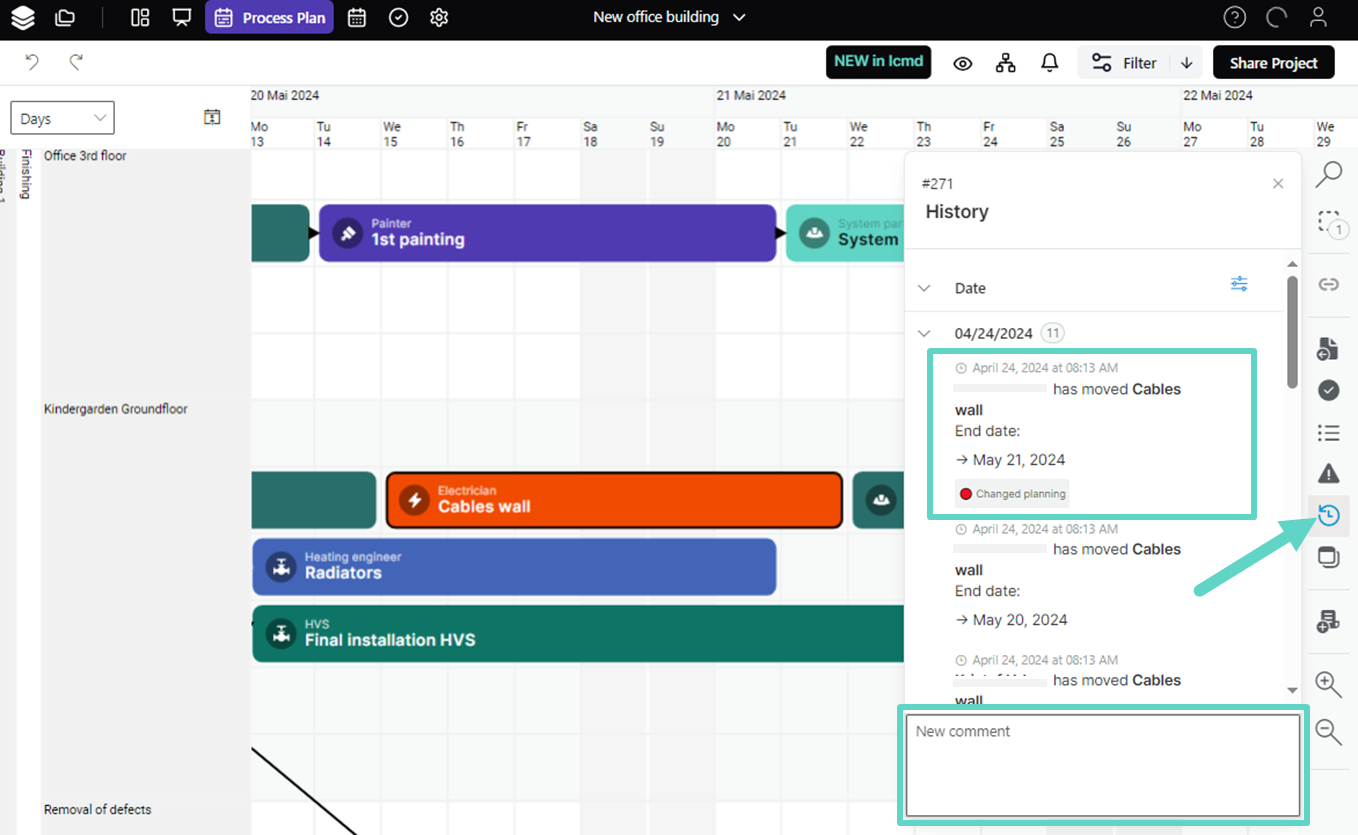This screenshot has height=835, width=1358.
Task: Click the Filter button
Action: click(x=1125, y=63)
